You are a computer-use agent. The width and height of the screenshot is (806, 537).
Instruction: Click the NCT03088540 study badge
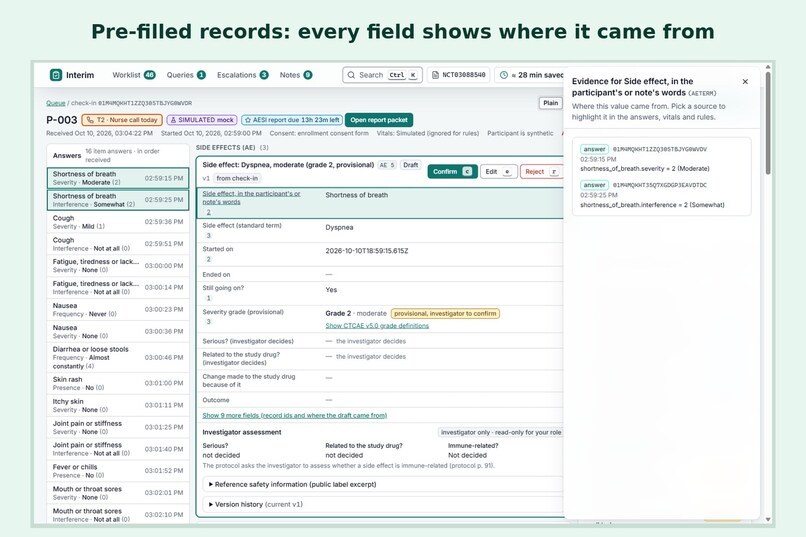(x=459, y=75)
